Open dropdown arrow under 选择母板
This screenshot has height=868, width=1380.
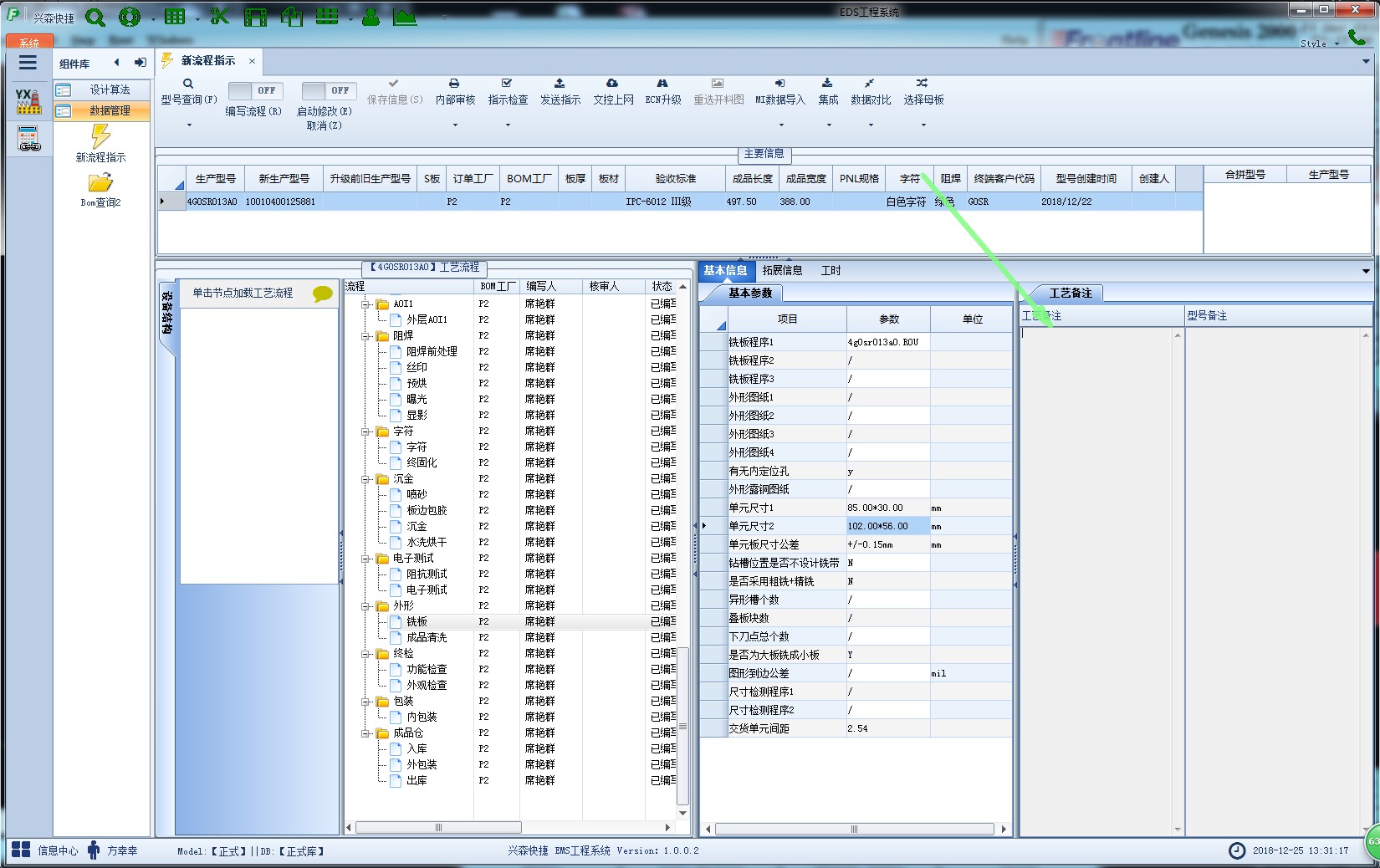923,125
